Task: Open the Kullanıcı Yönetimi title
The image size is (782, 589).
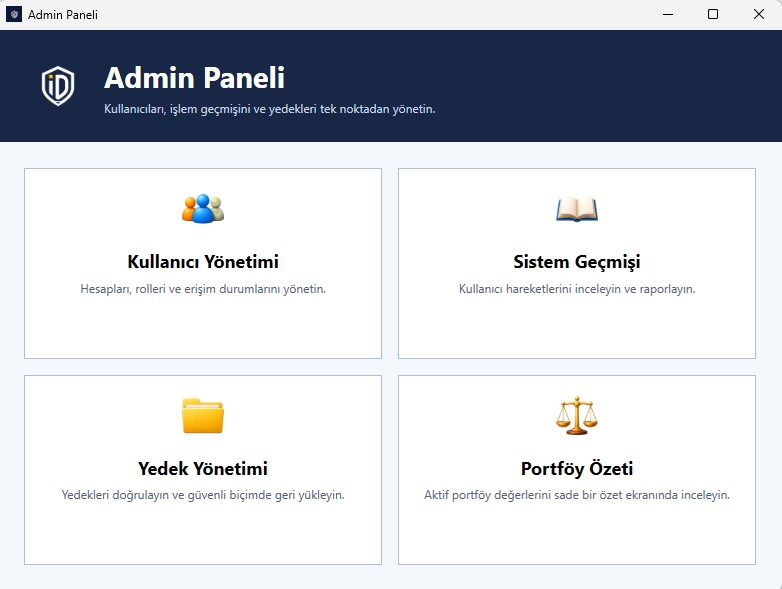Action: 203,262
